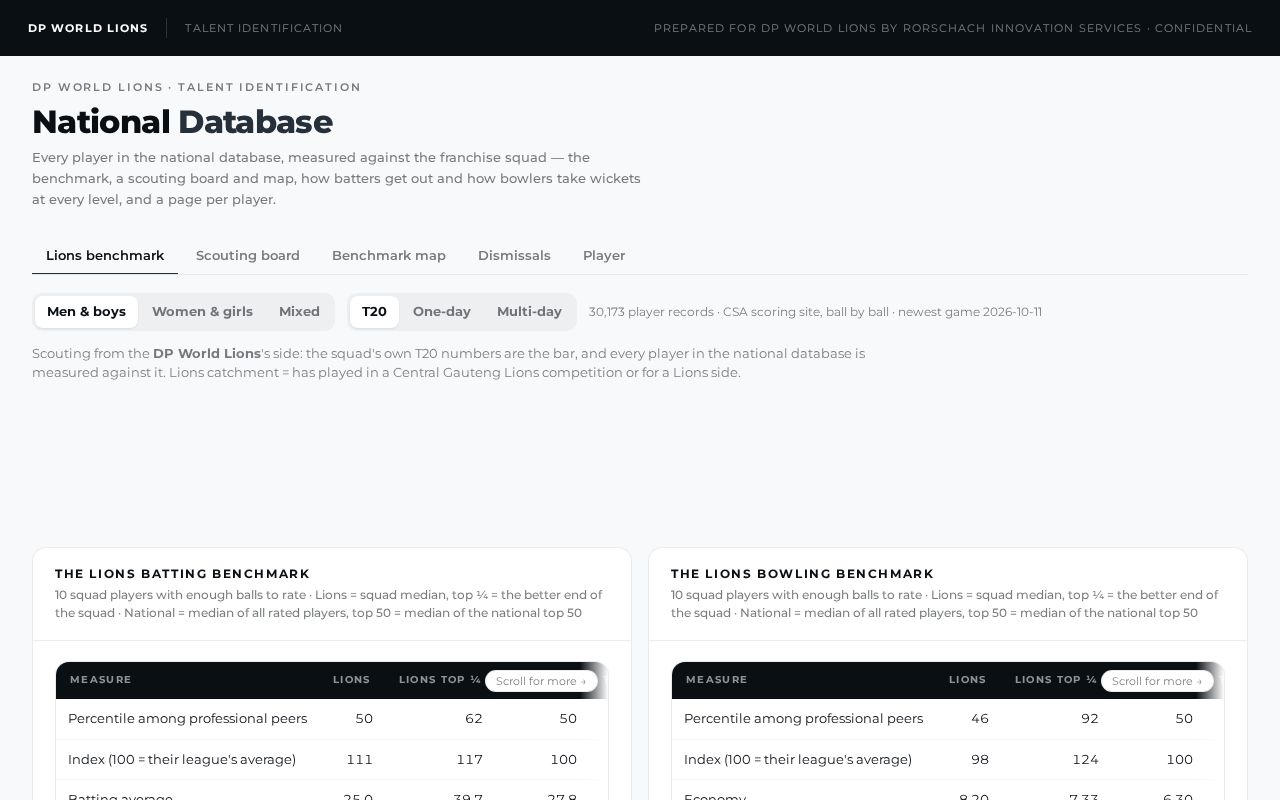
Task: Go to the Dismissals tab
Action: [514, 255]
